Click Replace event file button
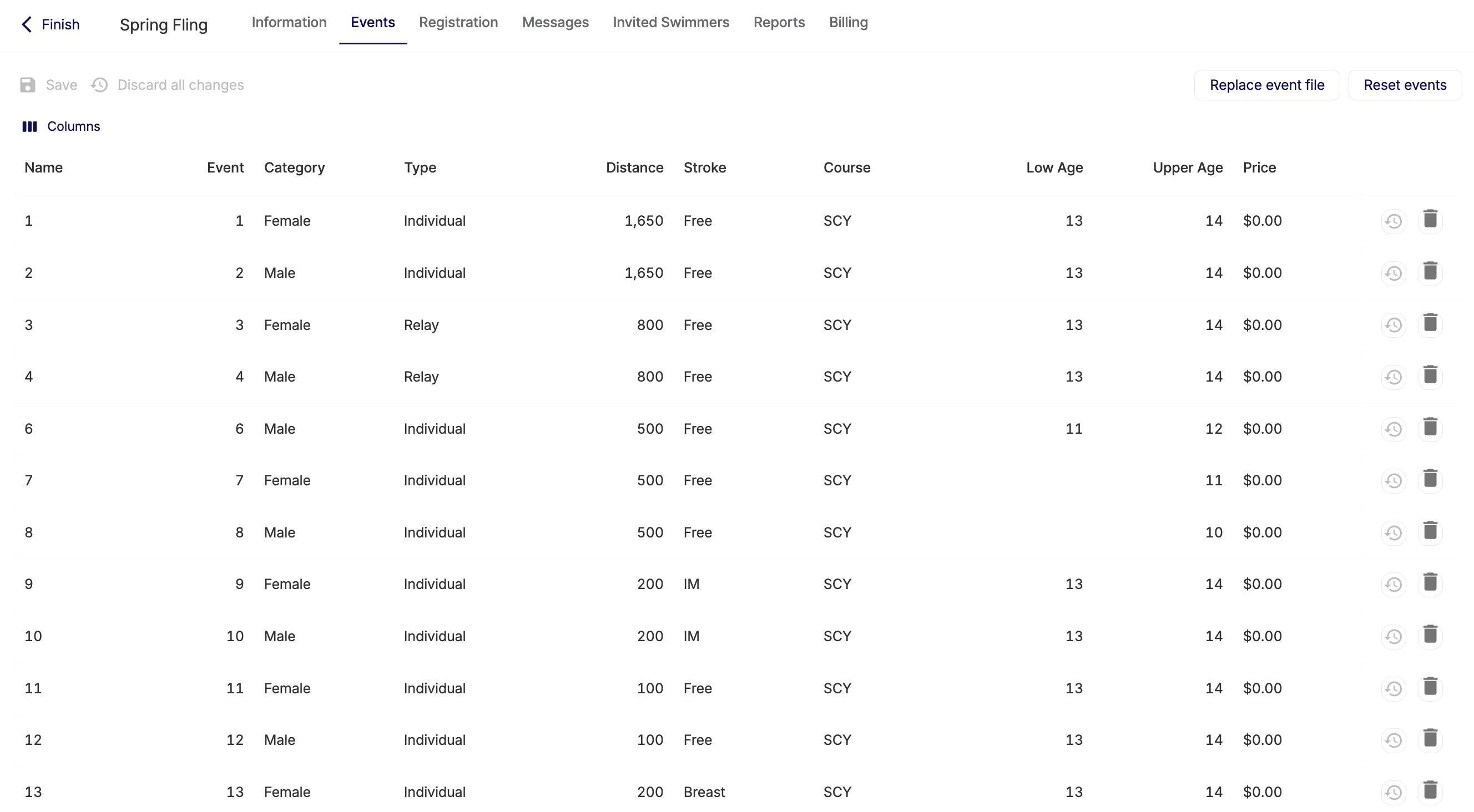Screen dimensions: 1474x812 point(1266,85)
